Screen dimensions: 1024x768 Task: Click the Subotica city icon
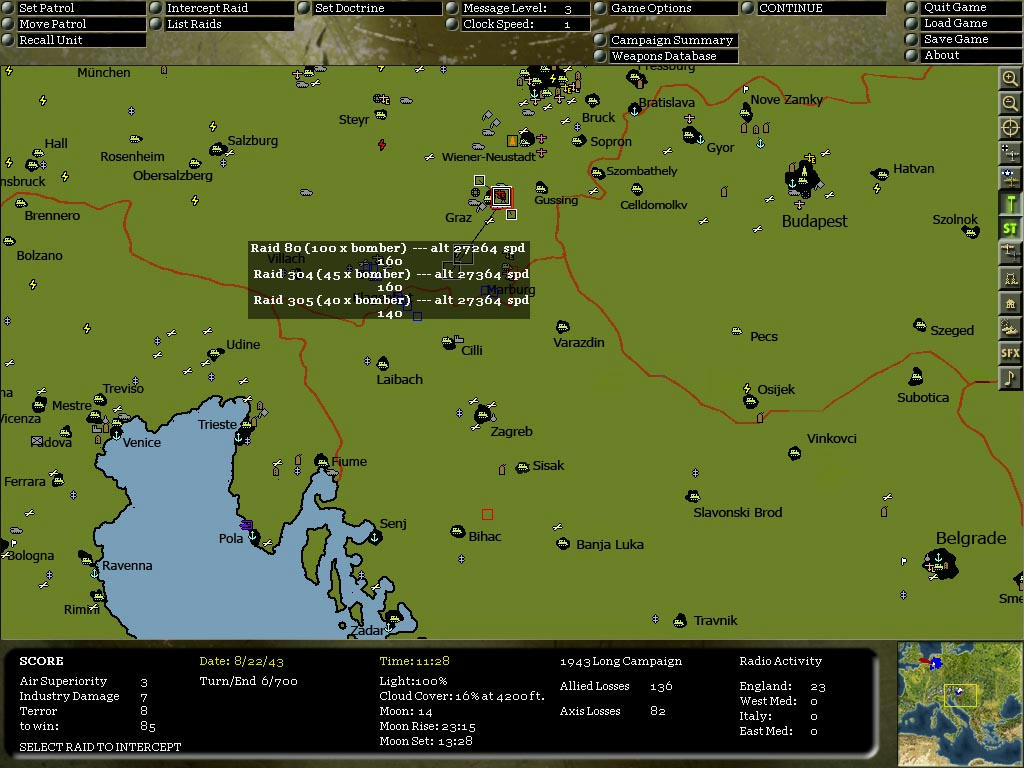point(916,376)
